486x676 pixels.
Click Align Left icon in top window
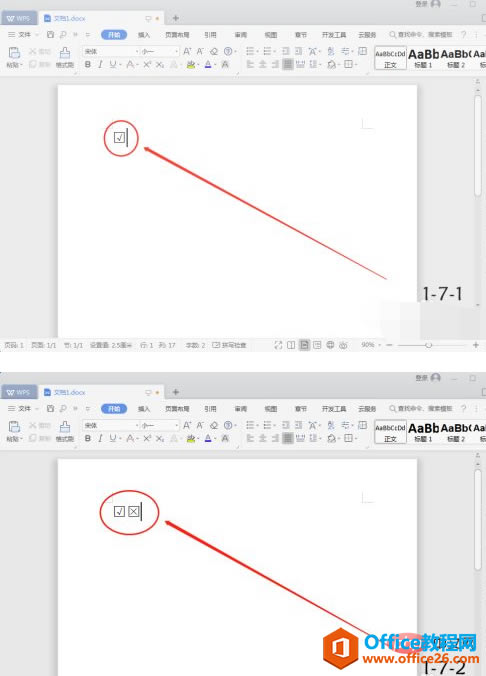tap(250, 65)
